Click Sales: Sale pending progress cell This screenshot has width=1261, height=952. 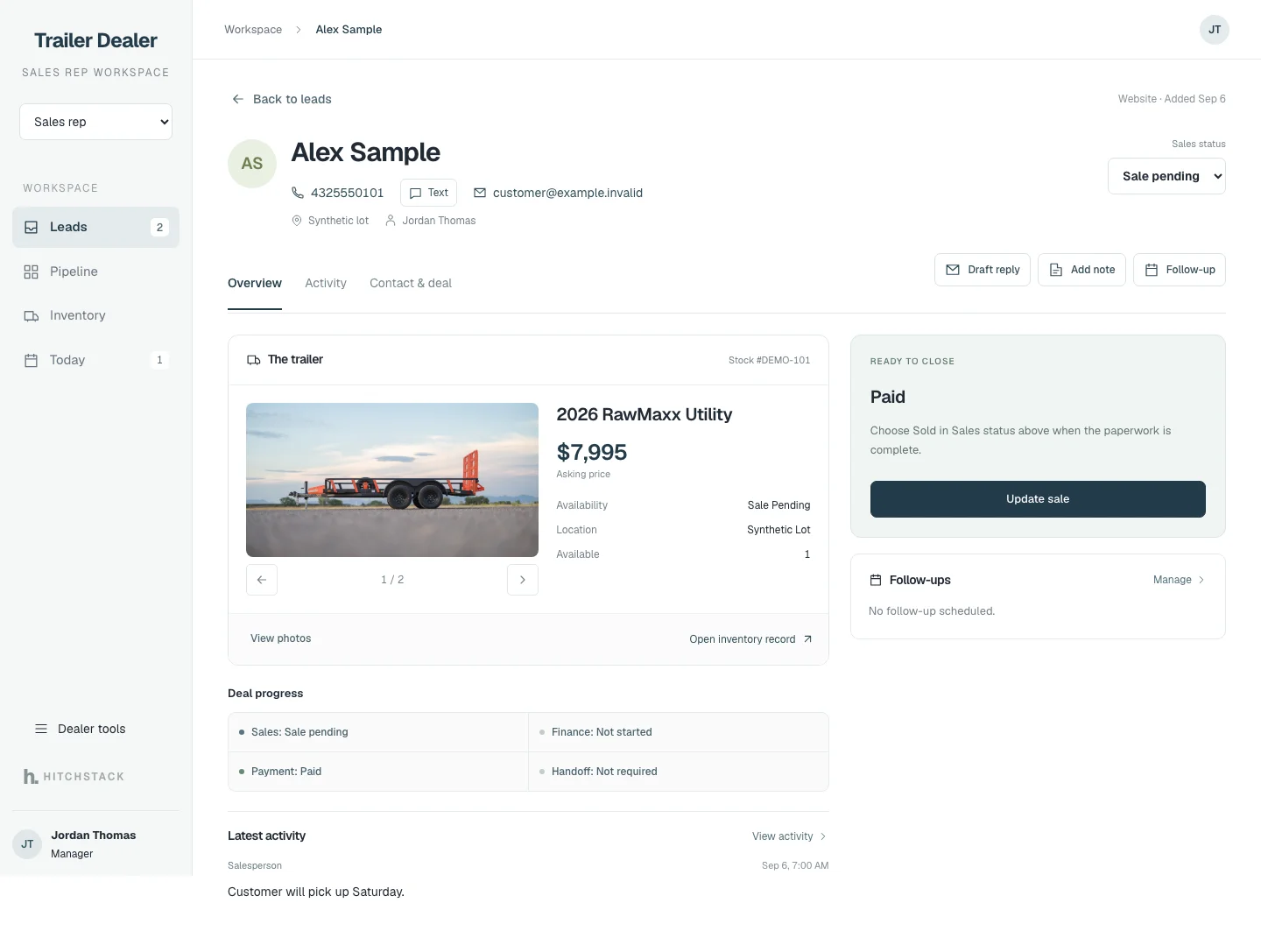[x=378, y=732]
